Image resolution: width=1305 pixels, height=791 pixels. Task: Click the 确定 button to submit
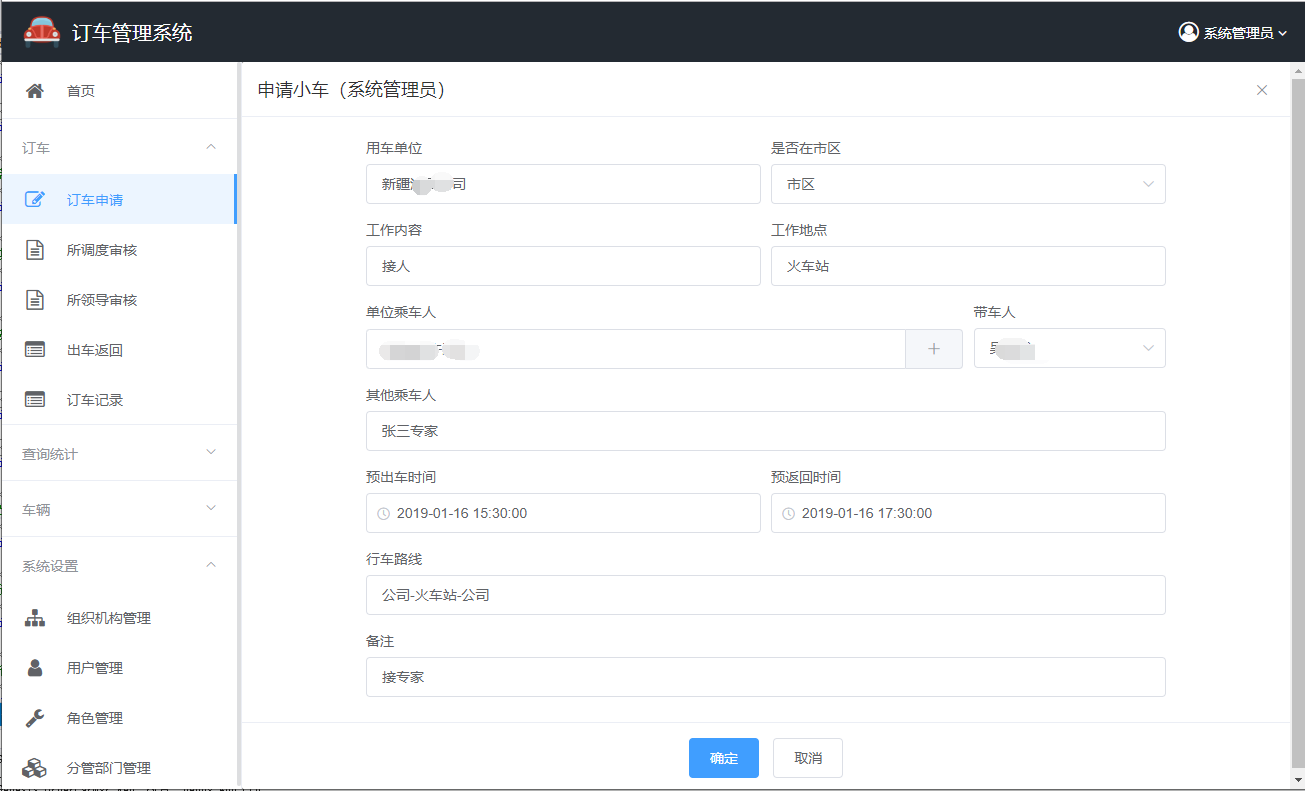(723, 758)
